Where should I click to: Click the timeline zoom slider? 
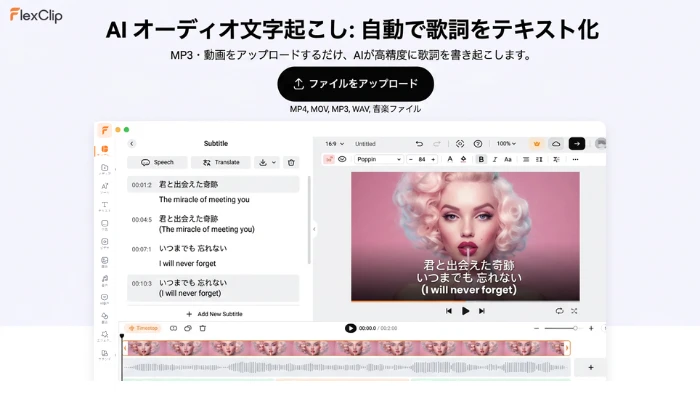point(561,329)
